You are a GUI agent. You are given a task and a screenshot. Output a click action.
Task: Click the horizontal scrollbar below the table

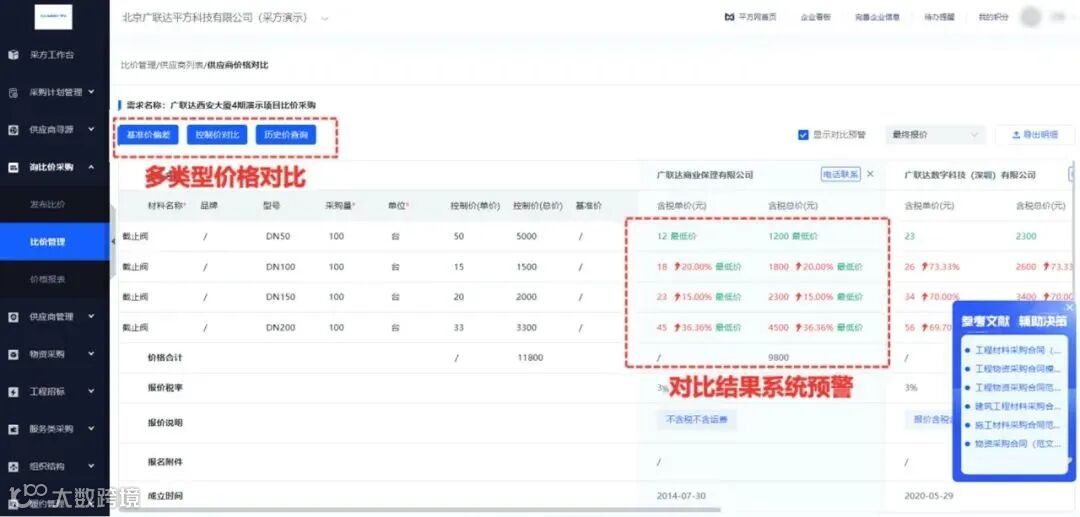coord(420,510)
